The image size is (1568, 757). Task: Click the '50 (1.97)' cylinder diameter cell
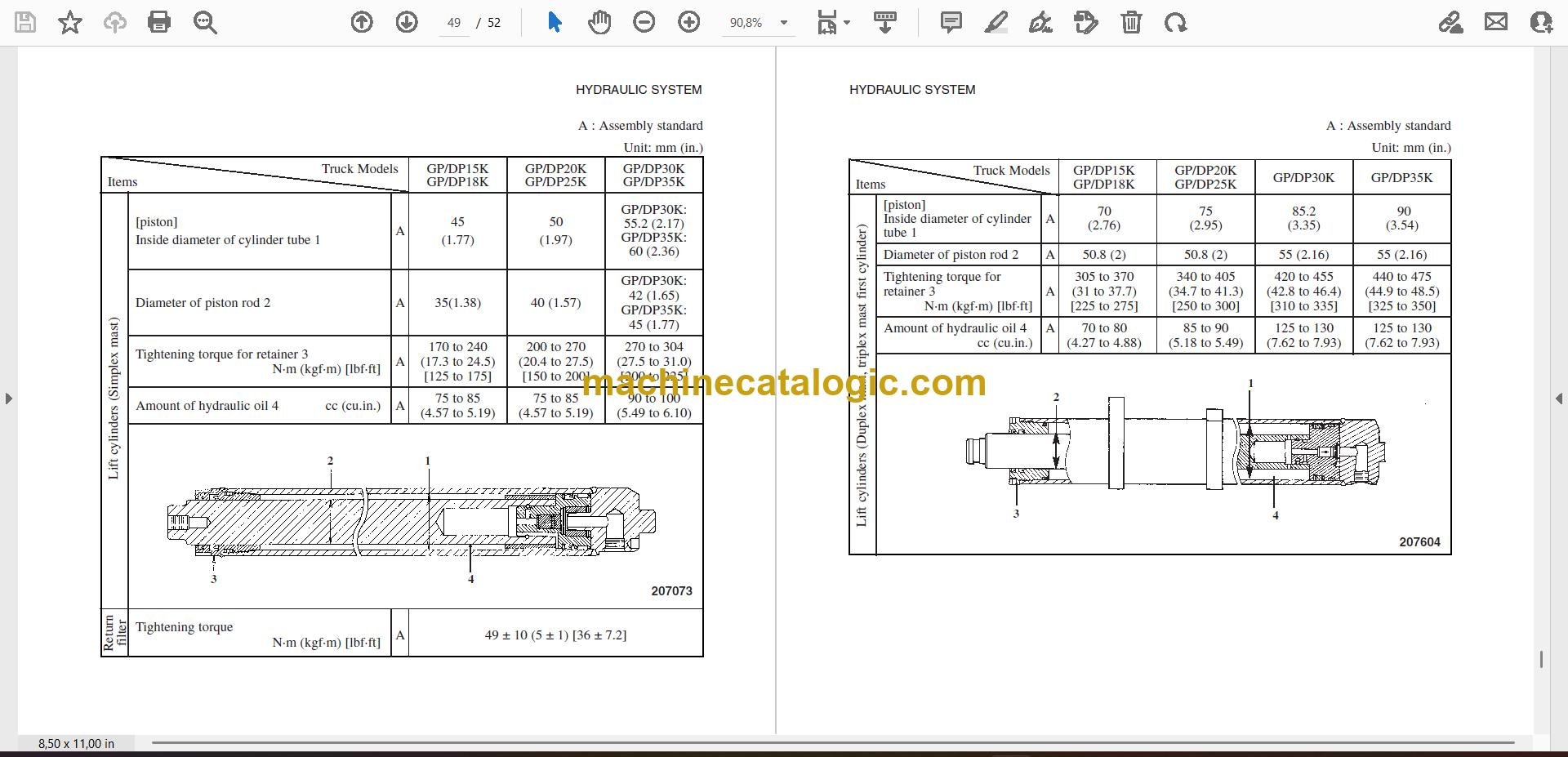tap(556, 231)
